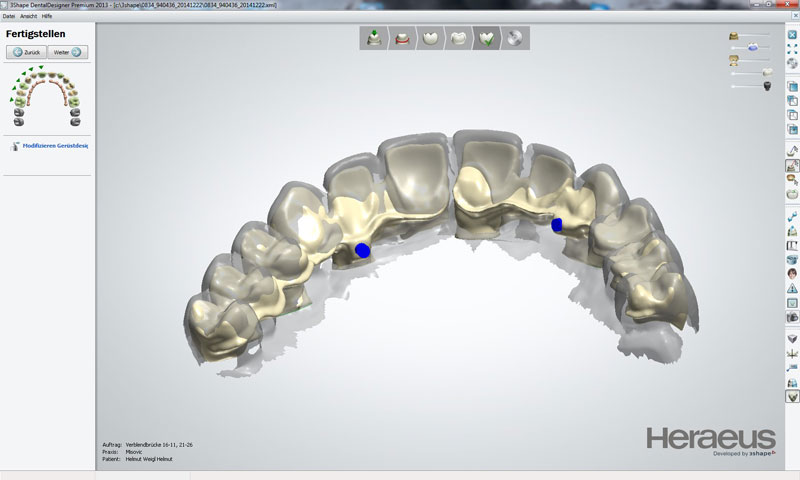
Task: Click the Weiter next button
Action: (x=68, y=52)
